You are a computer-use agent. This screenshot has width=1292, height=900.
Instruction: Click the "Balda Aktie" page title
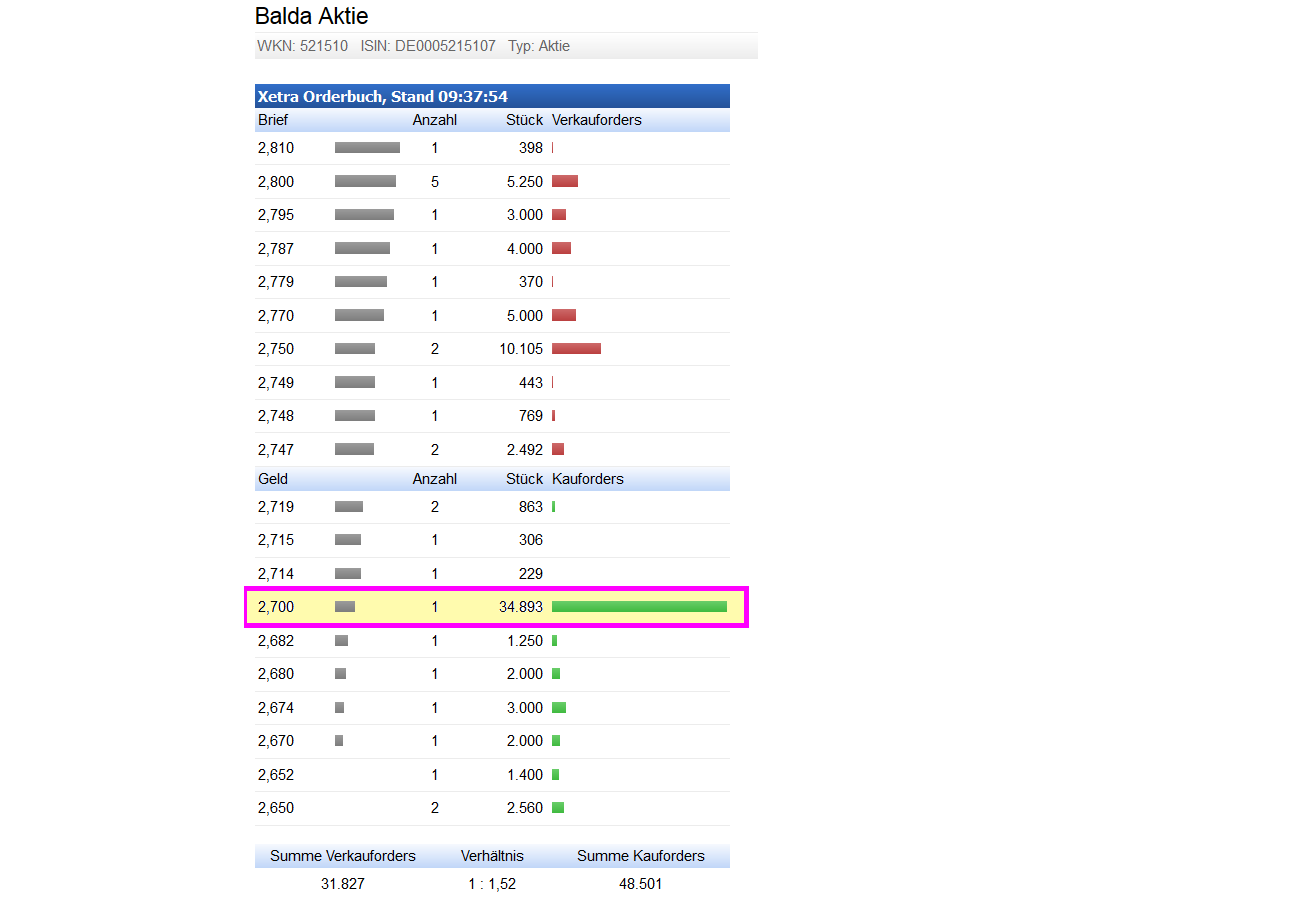312,16
